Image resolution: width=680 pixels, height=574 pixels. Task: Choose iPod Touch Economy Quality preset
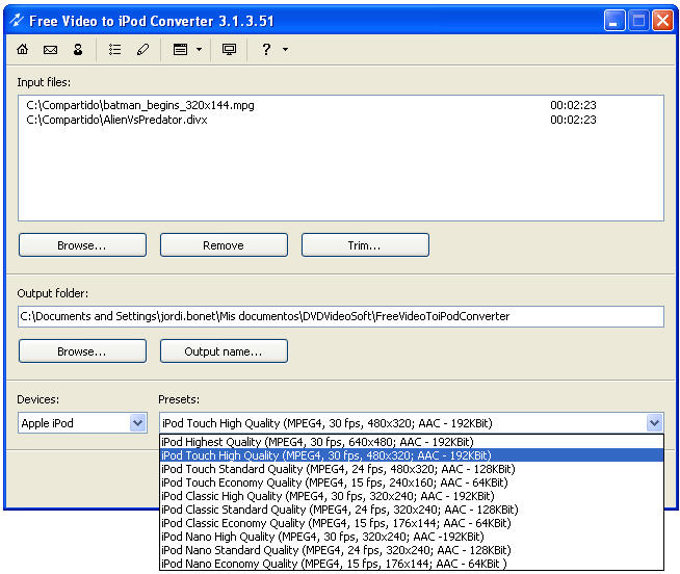coord(412,483)
